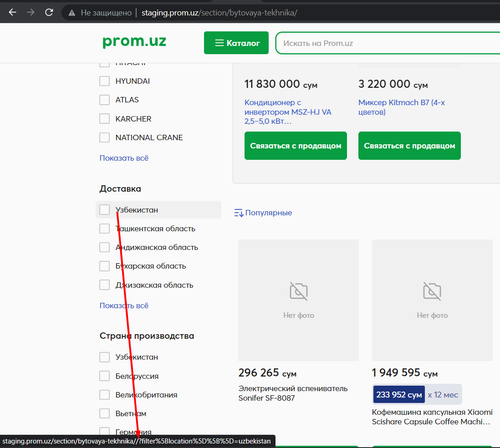Check Бухарская область delivery checkbox

coord(104,266)
